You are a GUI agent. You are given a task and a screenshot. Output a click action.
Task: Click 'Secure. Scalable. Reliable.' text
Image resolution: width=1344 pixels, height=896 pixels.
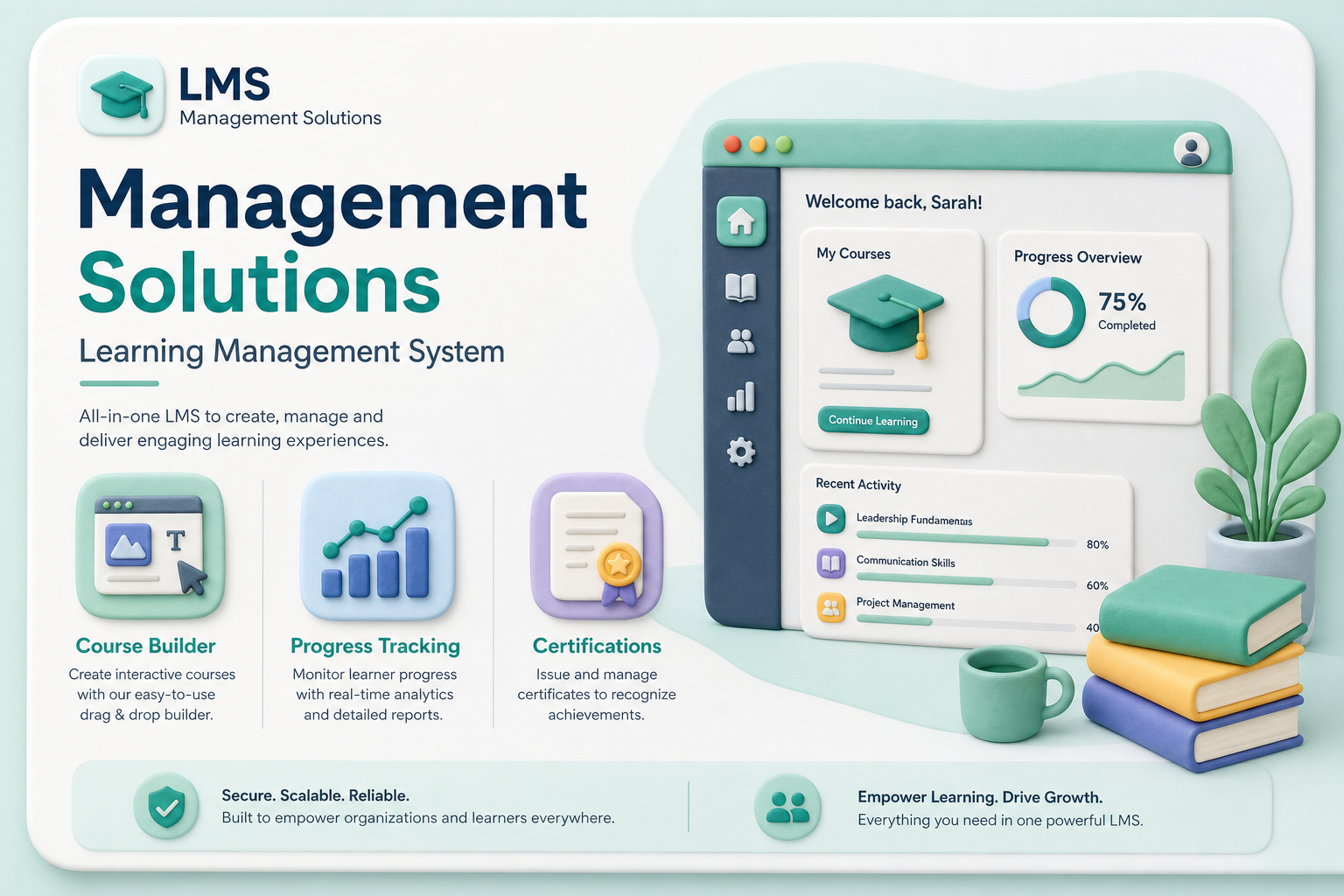coord(315,795)
